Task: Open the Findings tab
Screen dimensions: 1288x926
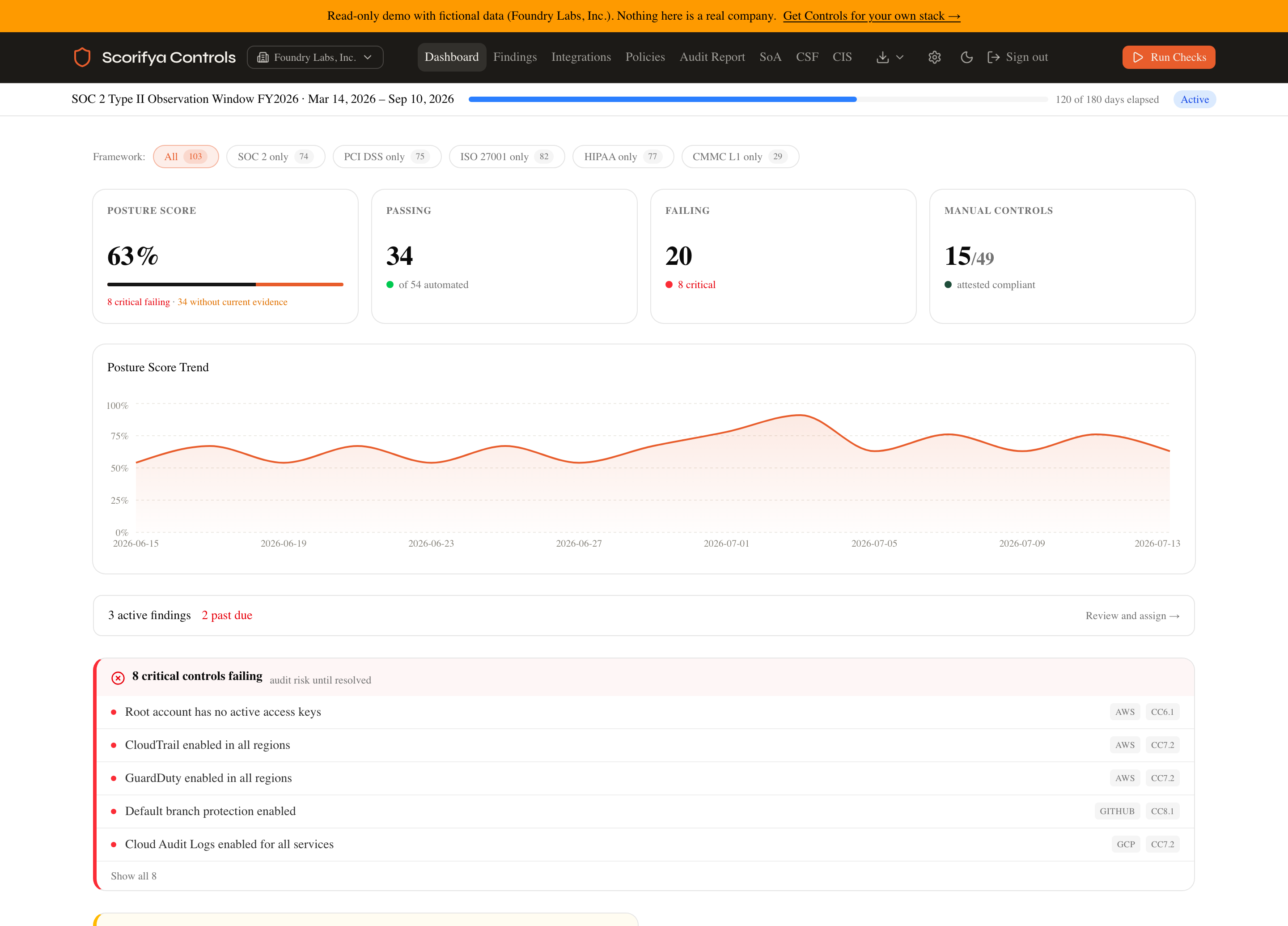Action: point(515,57)
